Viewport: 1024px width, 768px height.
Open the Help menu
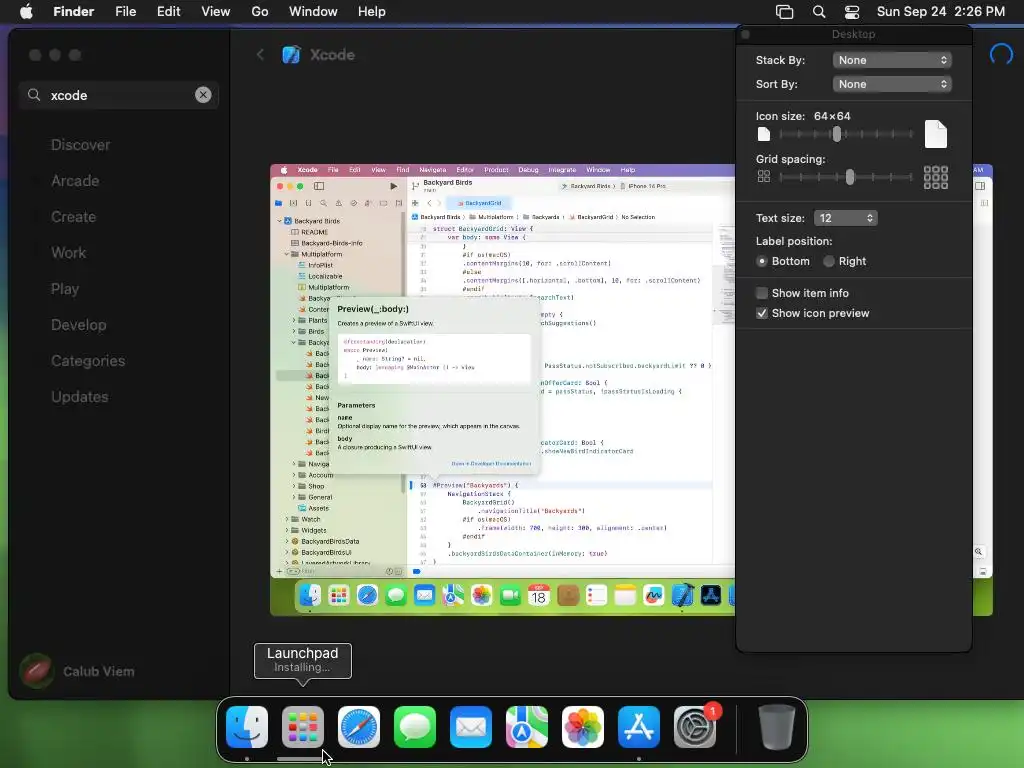click(372, 12)
